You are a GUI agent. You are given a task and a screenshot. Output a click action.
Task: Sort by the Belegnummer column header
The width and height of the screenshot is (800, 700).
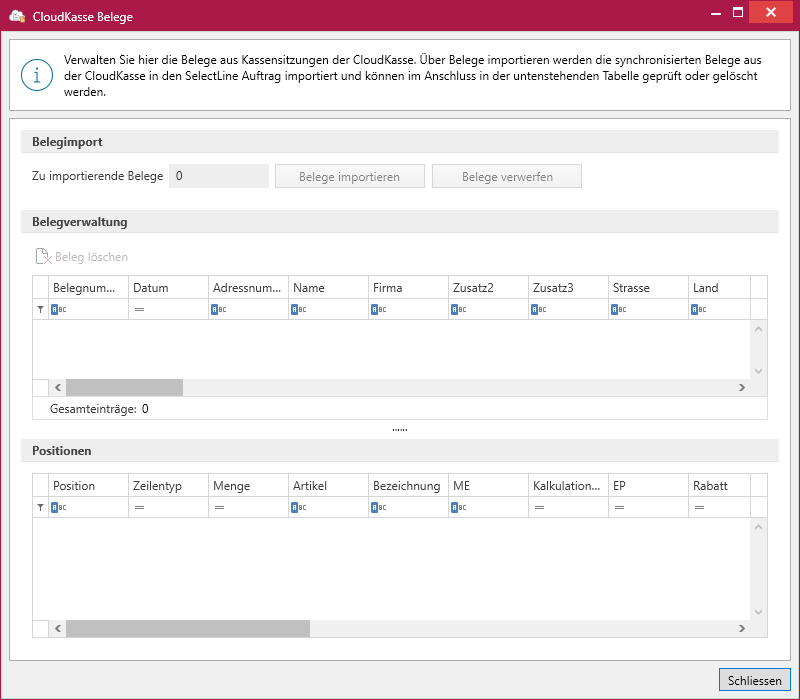click(88, 287)
